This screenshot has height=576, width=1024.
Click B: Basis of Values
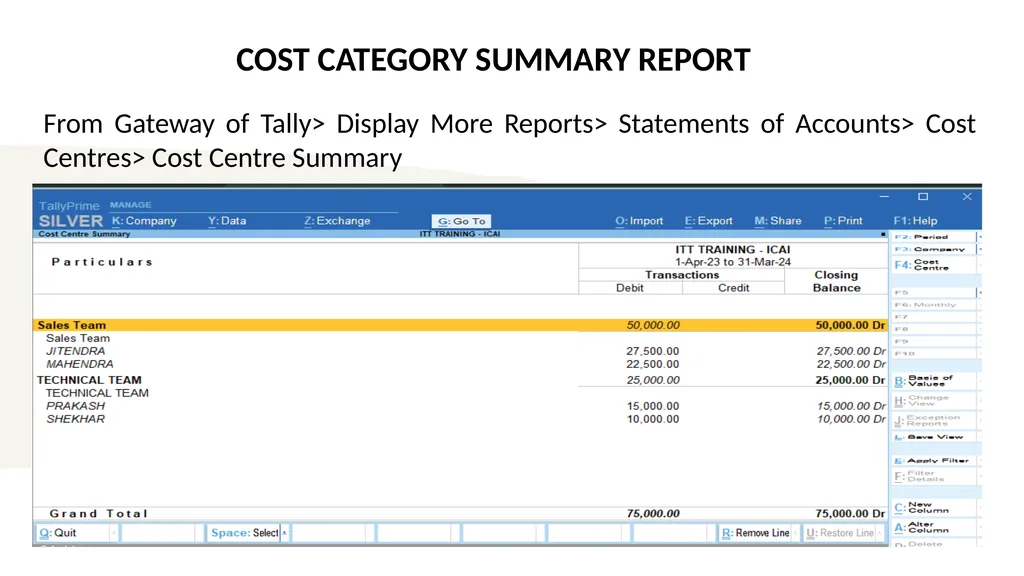pos(933,381)
